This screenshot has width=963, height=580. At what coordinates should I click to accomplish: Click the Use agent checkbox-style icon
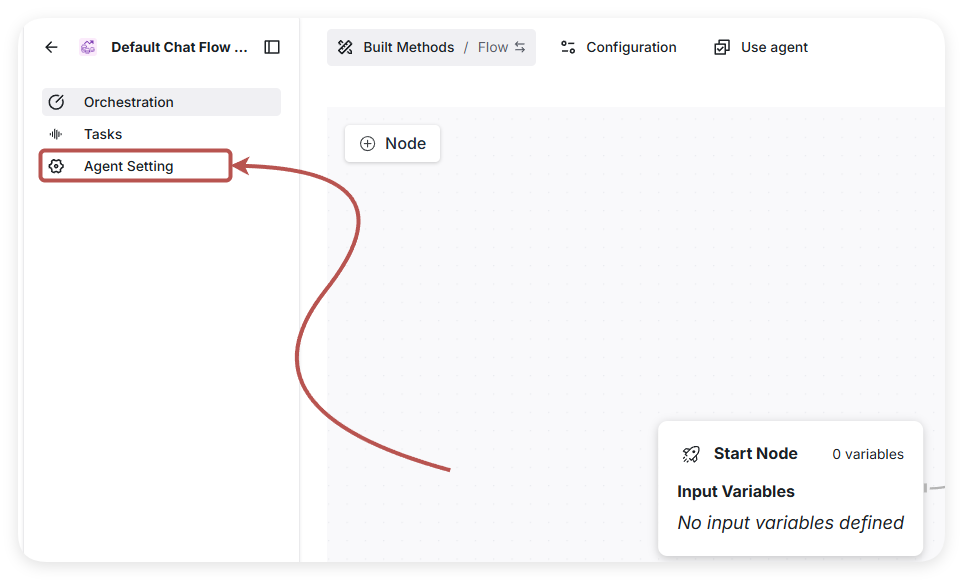722,47
